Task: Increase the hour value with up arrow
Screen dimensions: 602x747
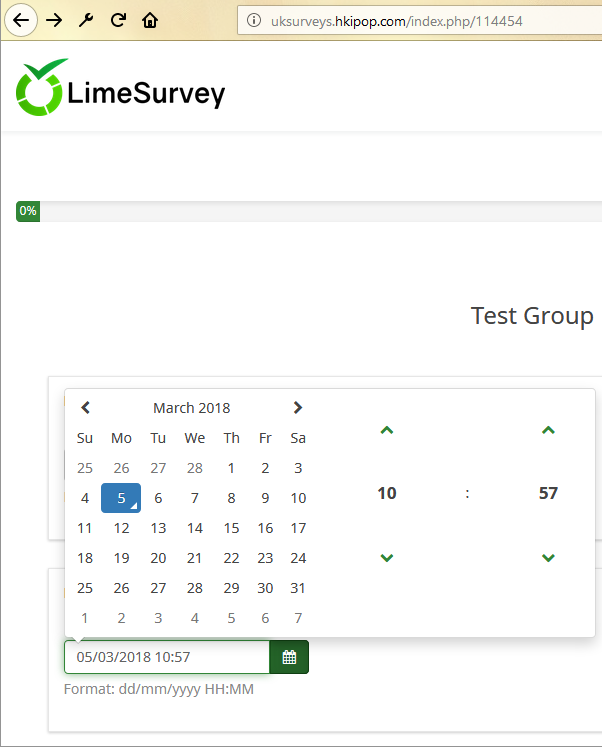Action: coord(387,431)
